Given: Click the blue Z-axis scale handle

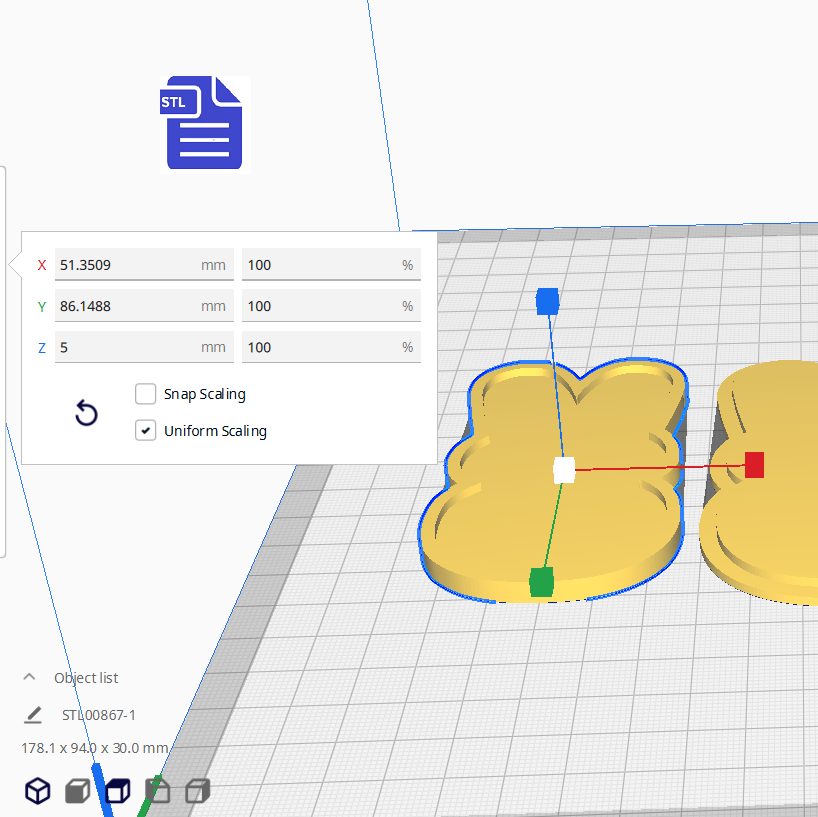Looking at the screenshot, I should pyautogui.click(x=547, y=299).
